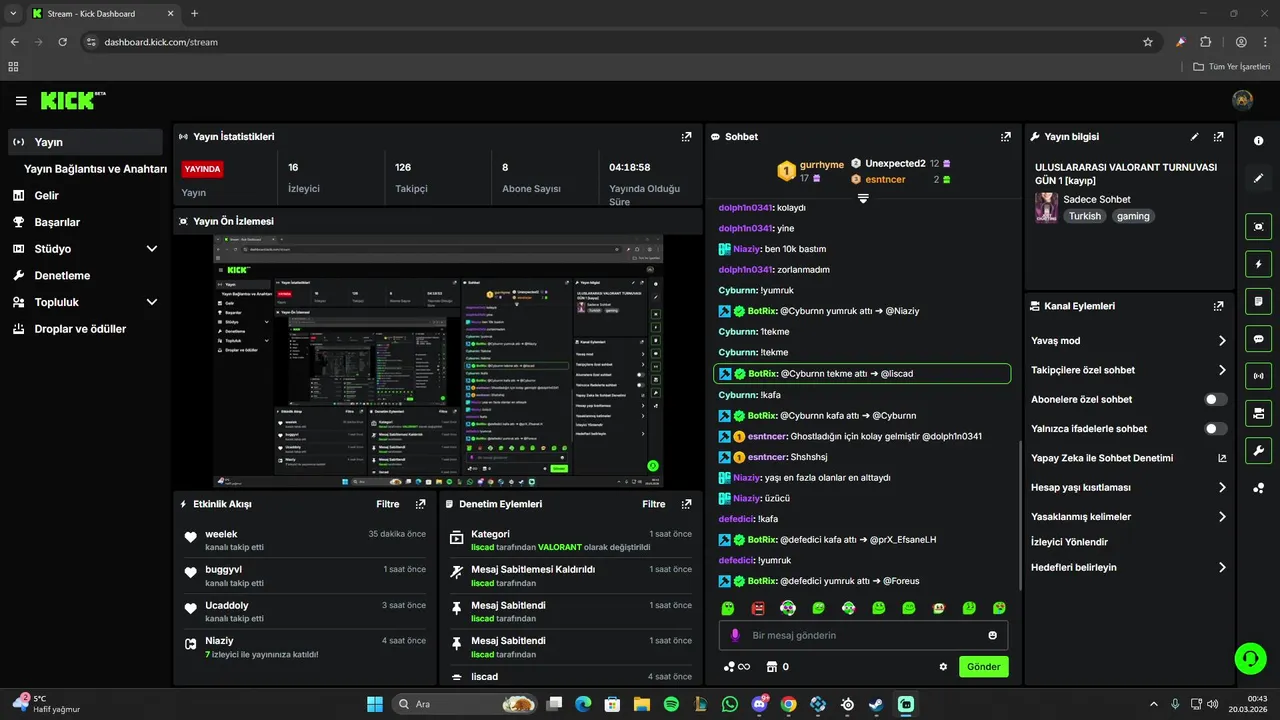Click the Turkish tag in stream info
The image size is (1280, 720).
click(1084, 216)
